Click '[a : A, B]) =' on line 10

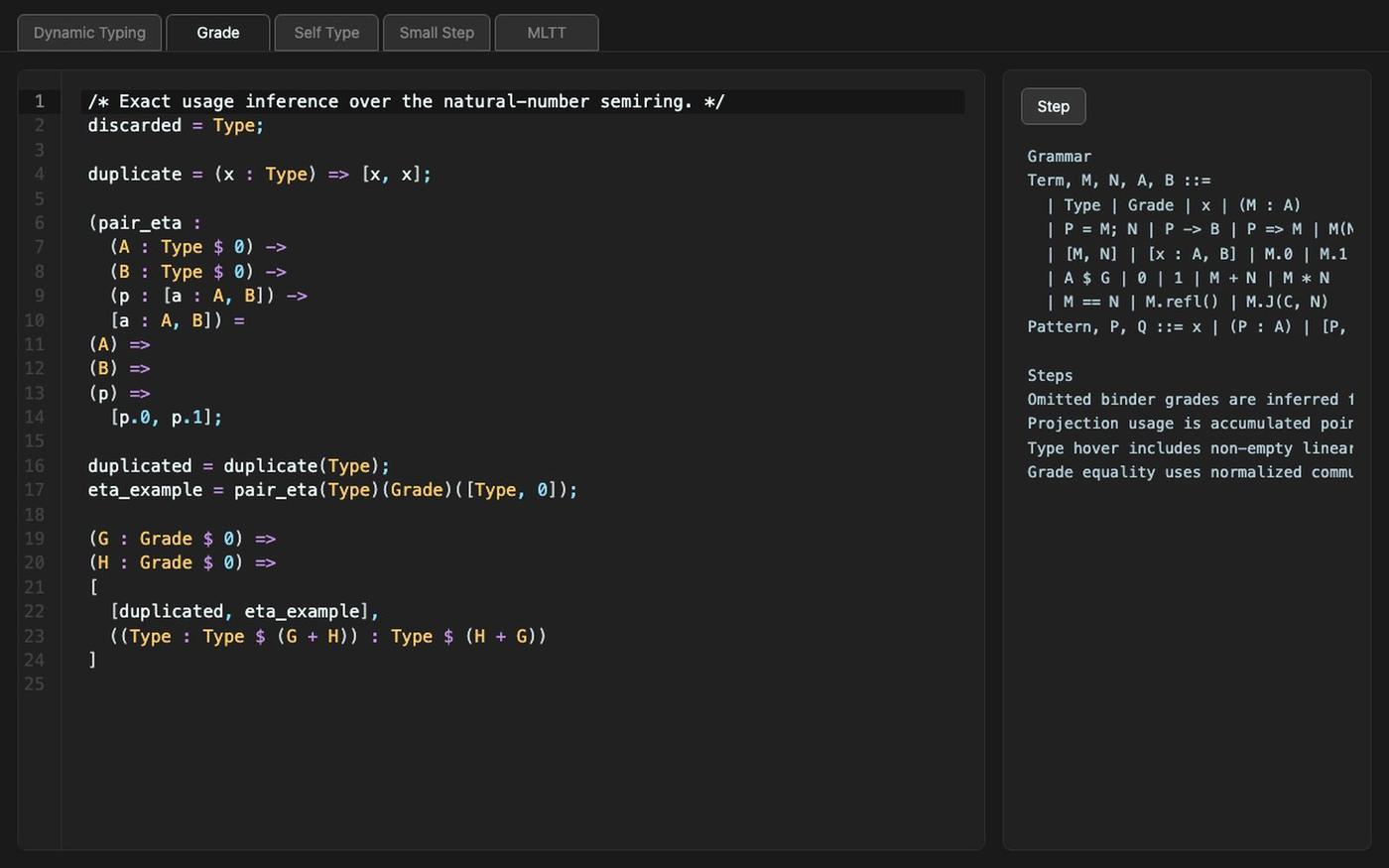178,319
